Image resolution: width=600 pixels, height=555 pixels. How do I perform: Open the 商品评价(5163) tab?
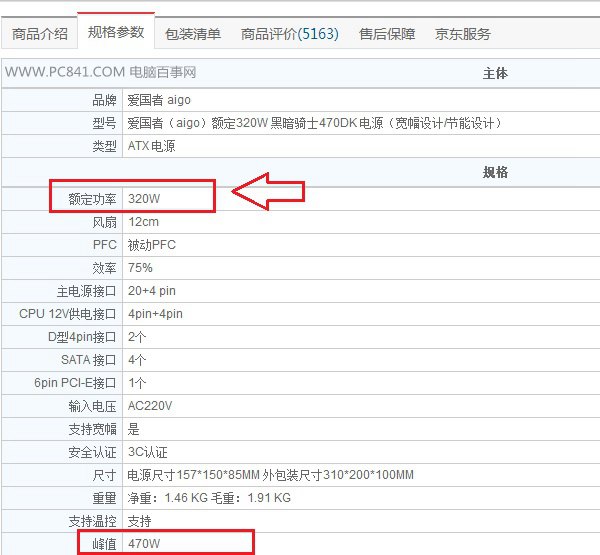pos(290,34)
